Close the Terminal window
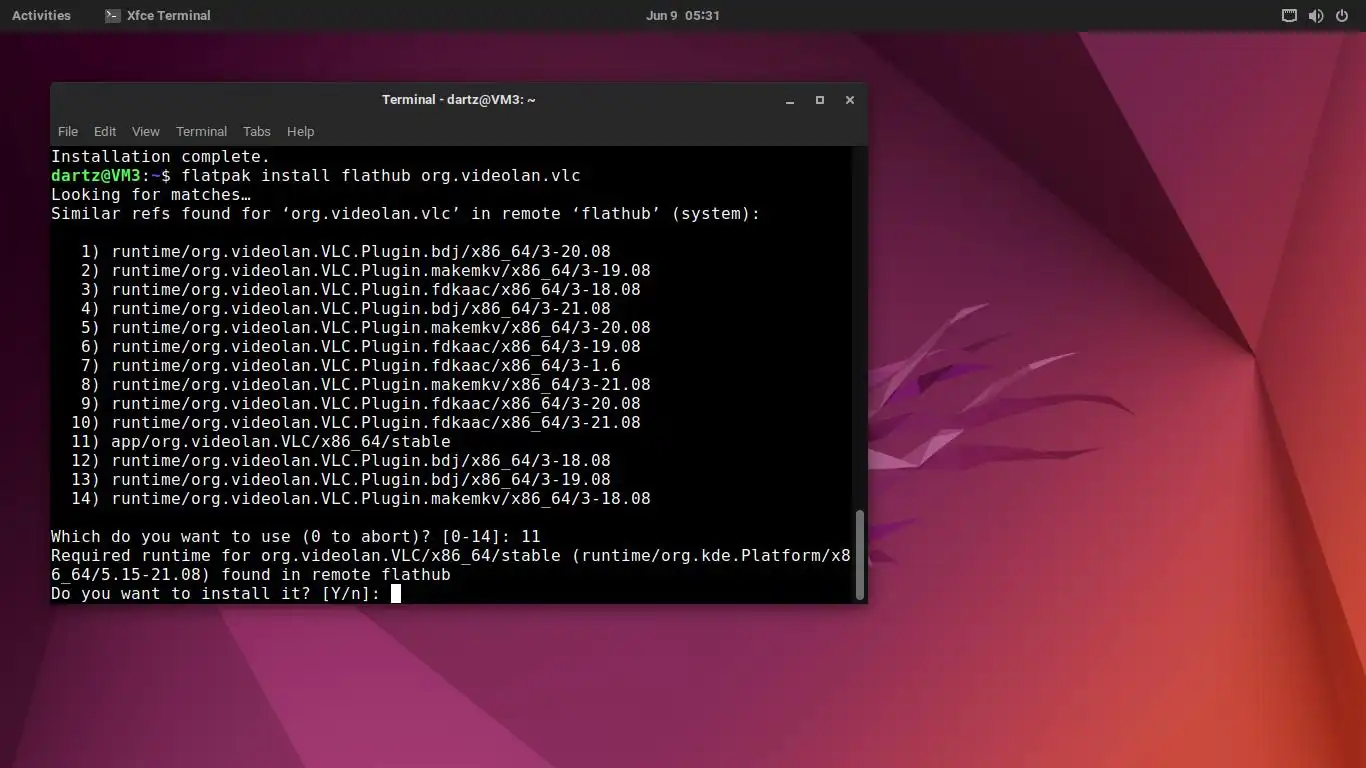The height and width of the screenshot is (768, 1366). click(x=850, y=100)
